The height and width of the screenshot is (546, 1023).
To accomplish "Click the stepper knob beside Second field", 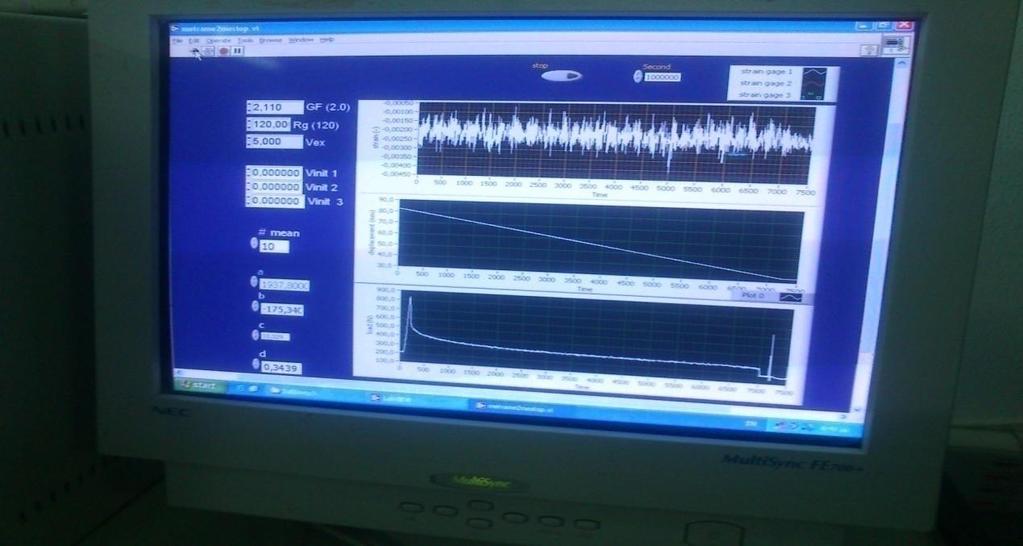I will [x=638, y=77].
